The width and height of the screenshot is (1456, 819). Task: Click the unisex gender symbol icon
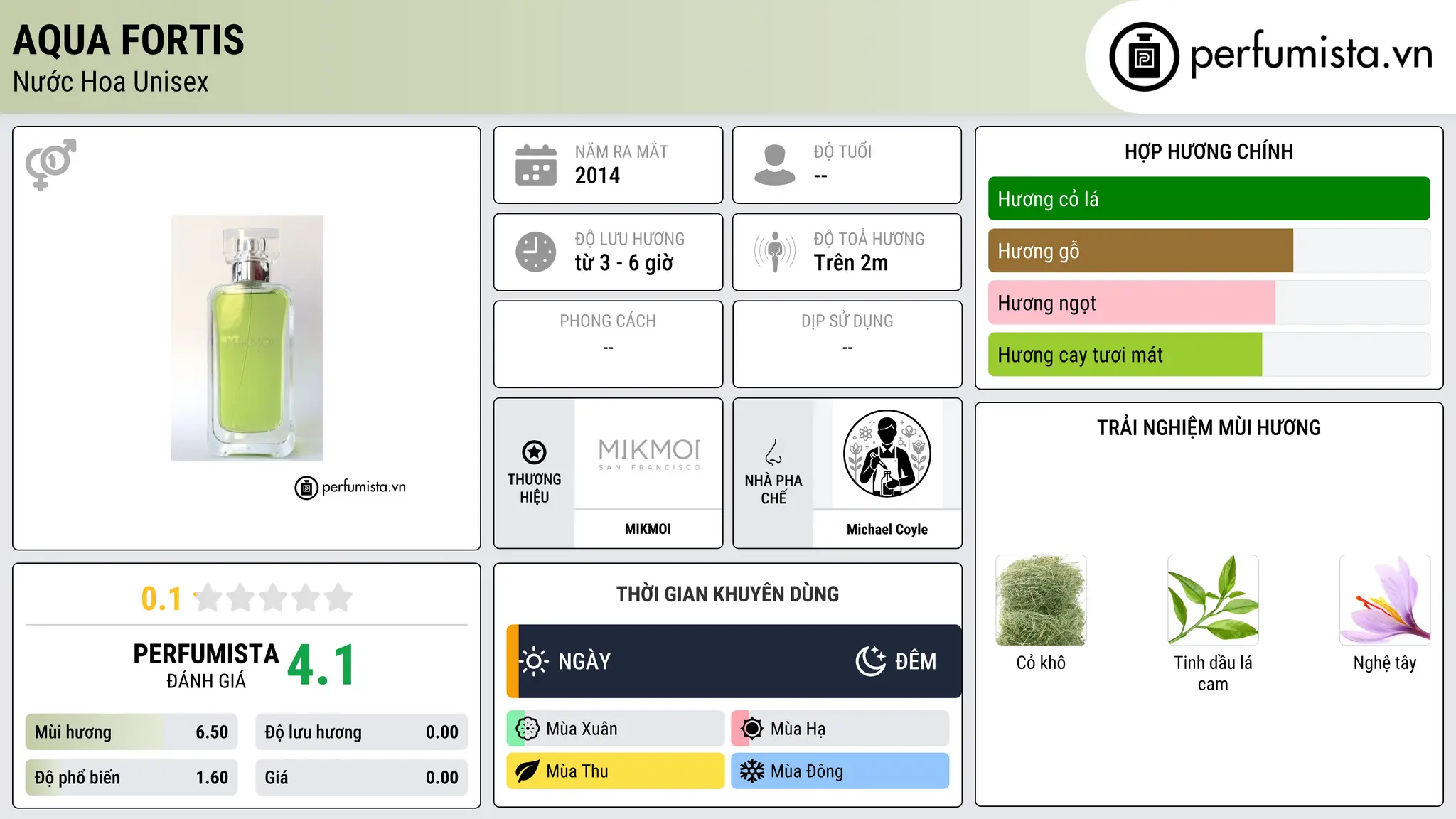[50, 165]
